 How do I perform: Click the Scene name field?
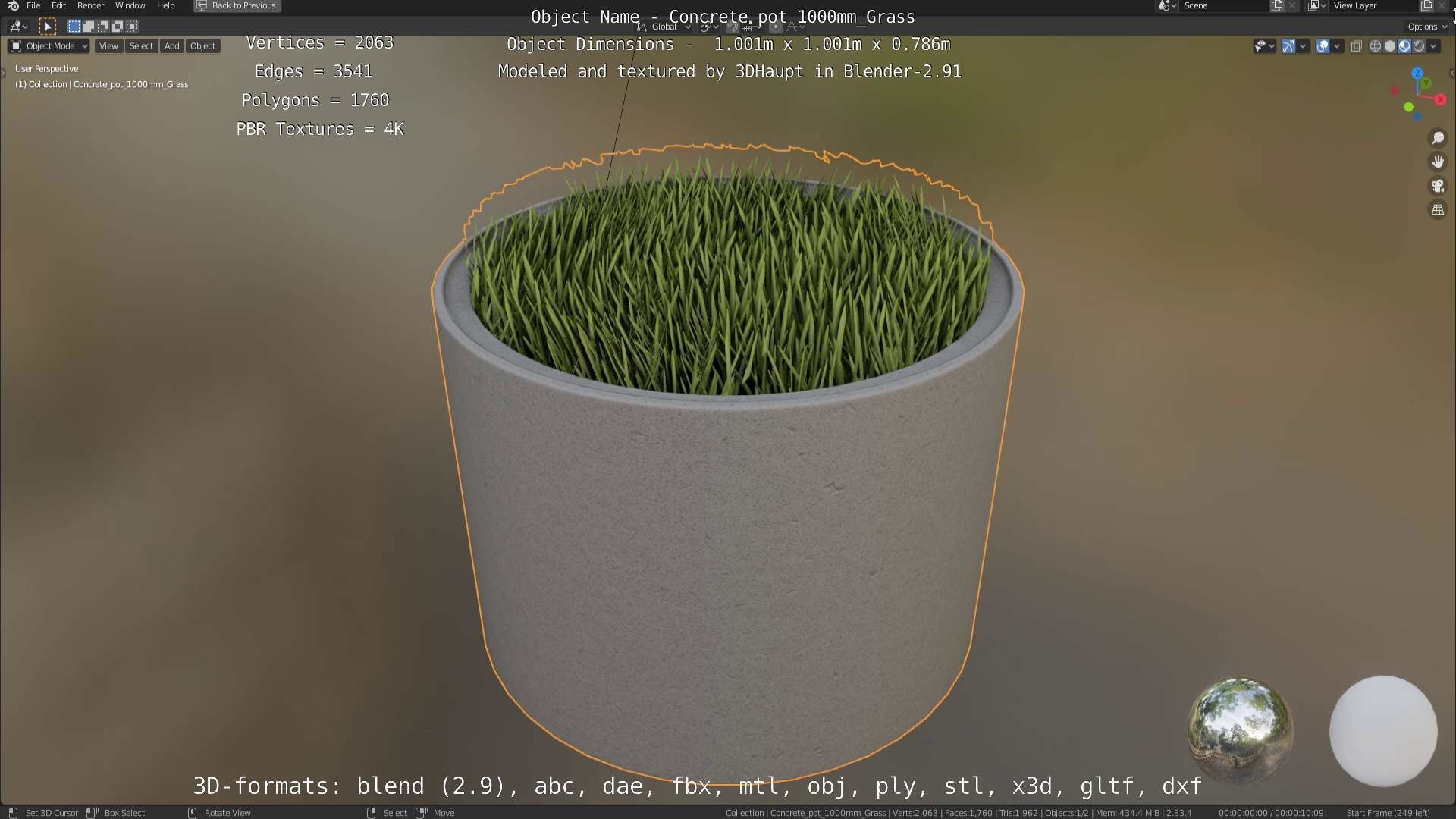(1225, 5)
